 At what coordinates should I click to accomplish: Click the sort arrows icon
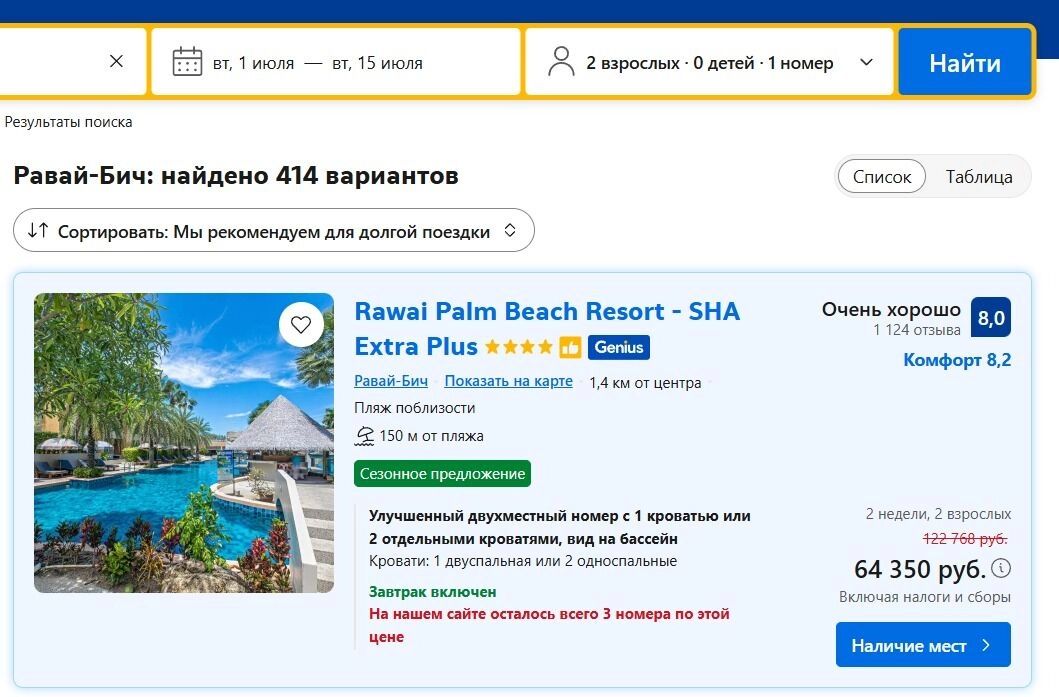[x=38, y=231]
